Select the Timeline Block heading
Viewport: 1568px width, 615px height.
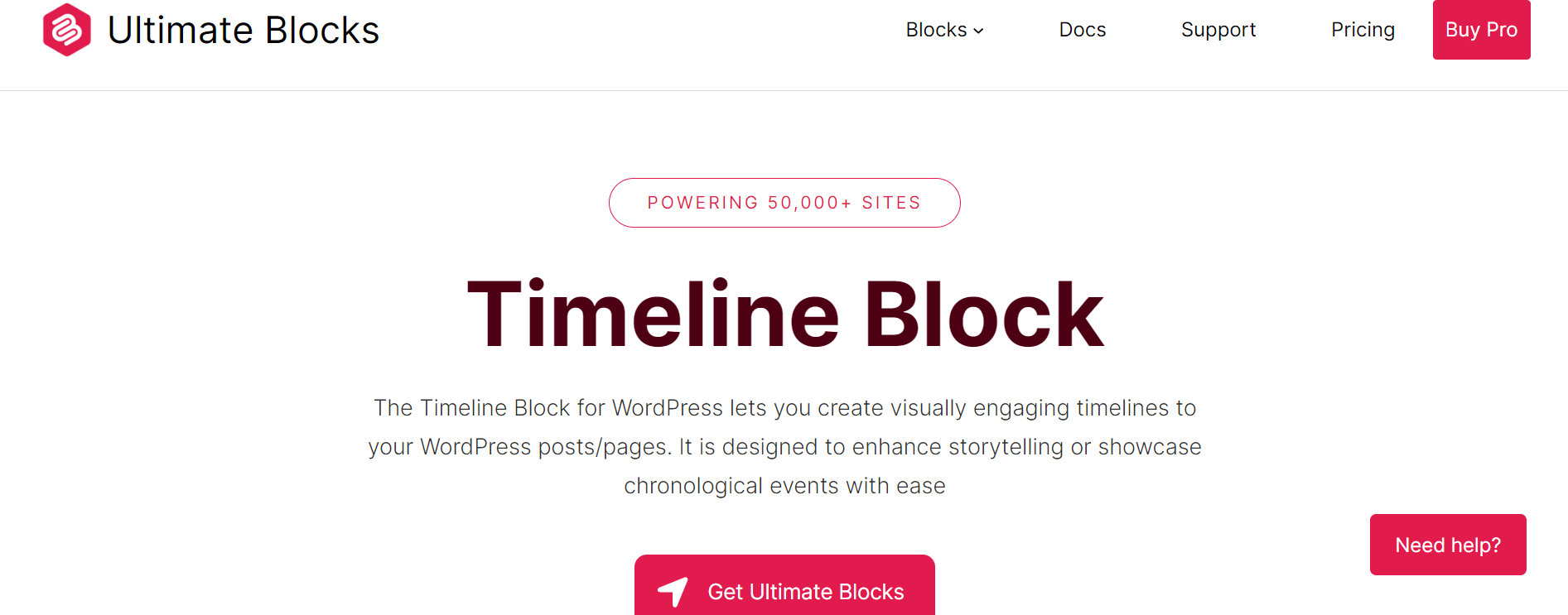[x=784, y=312]
